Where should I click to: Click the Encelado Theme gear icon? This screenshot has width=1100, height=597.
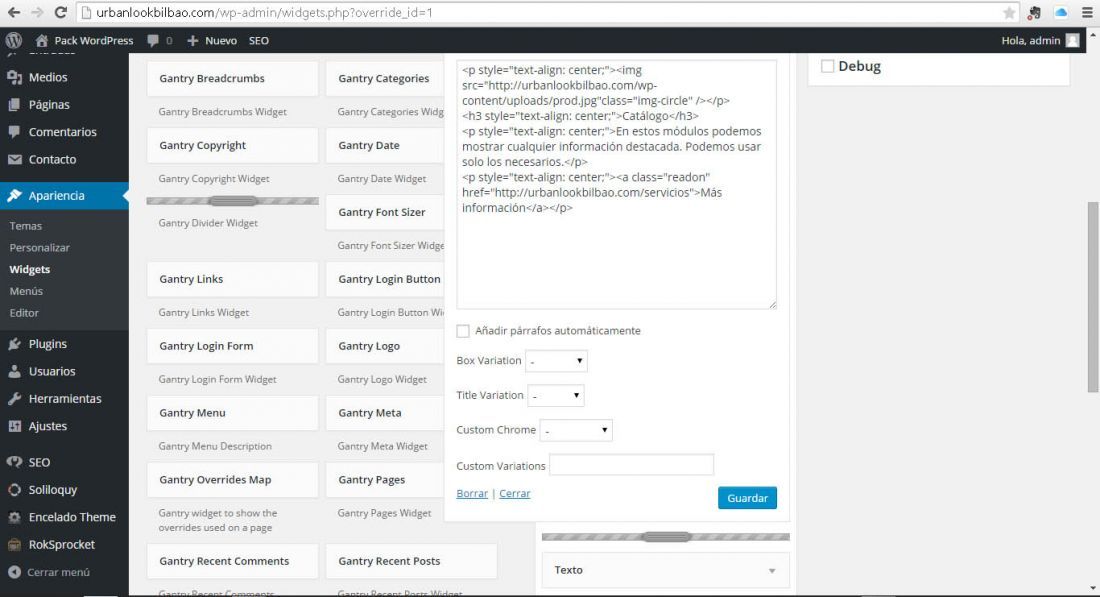pos(14,517)
